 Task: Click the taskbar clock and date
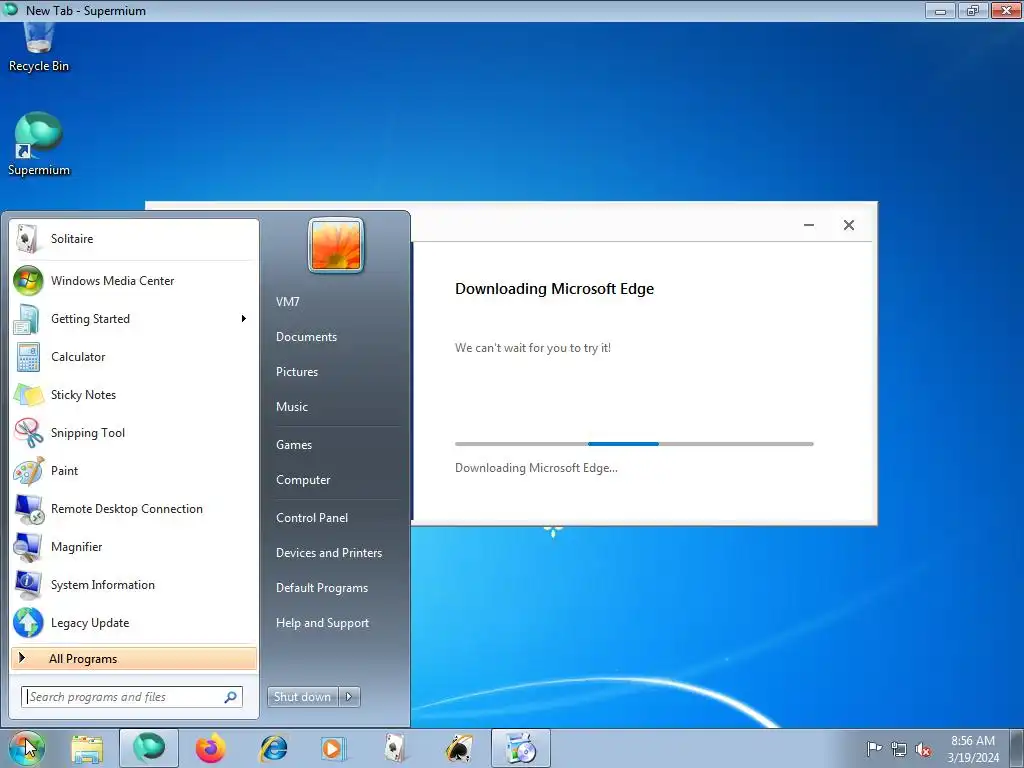click(x=973, y=749)
